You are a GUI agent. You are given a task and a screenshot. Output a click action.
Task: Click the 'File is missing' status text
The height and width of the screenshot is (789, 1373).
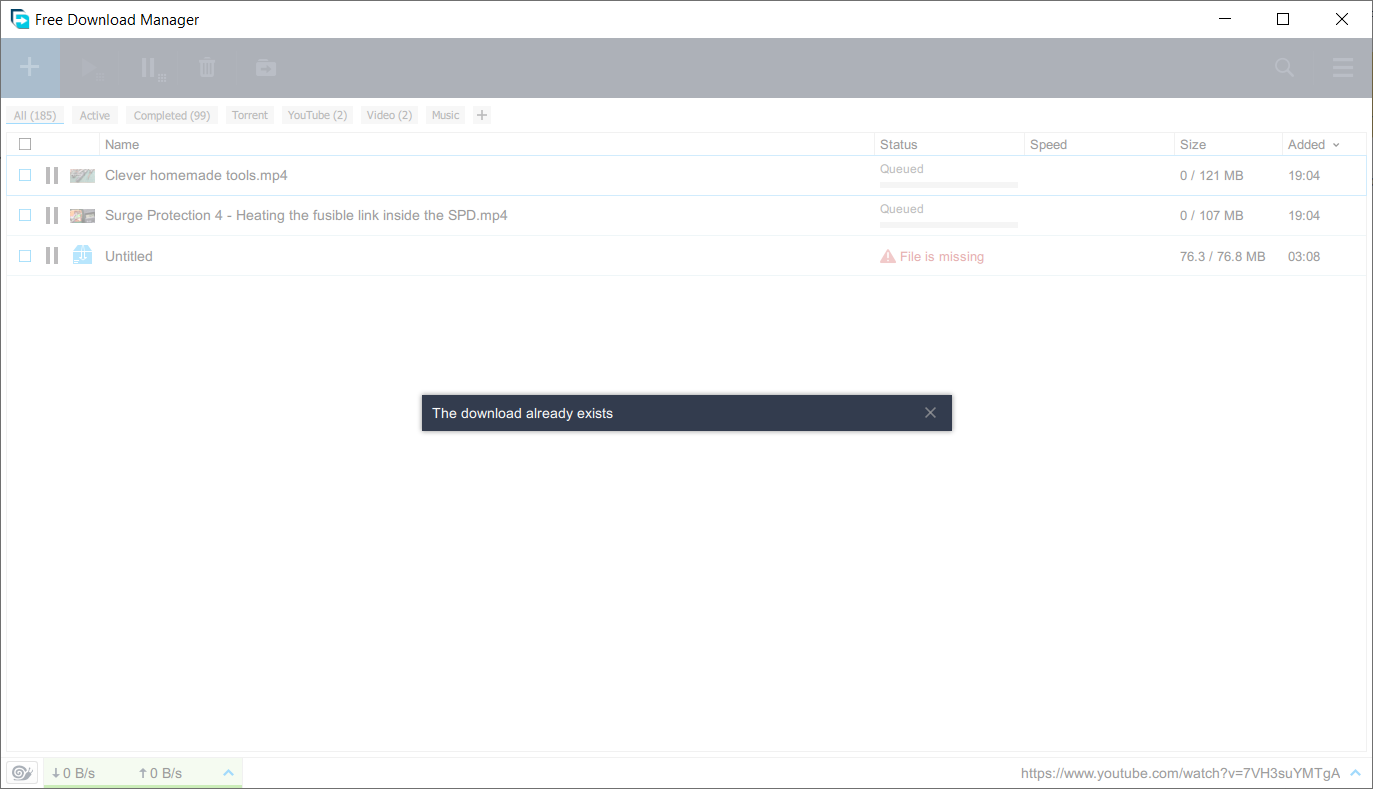[x=942, y=256]
